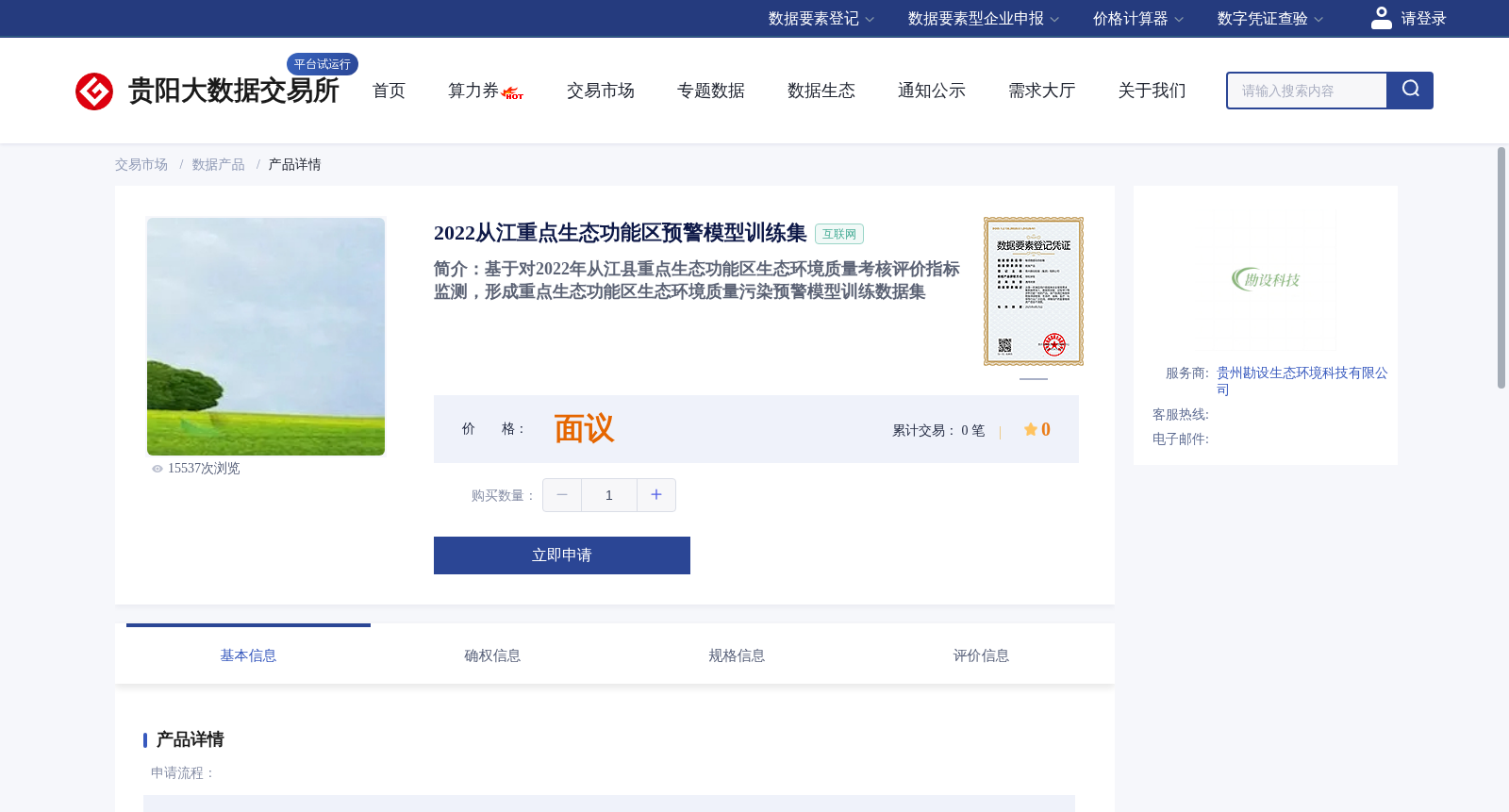This screenshot has height=812, width=1509.
Task: Expand the 数据要素型企业申报 dropdown
Action: [x=984, y=19]
